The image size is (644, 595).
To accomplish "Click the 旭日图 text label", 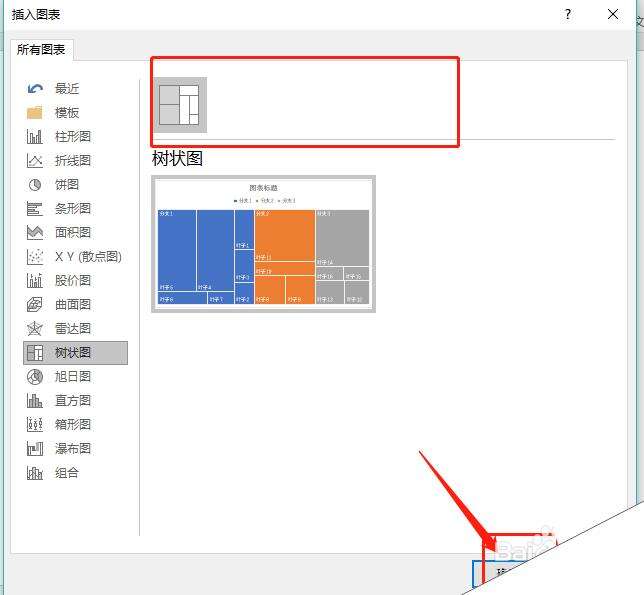I will (73, 377).
